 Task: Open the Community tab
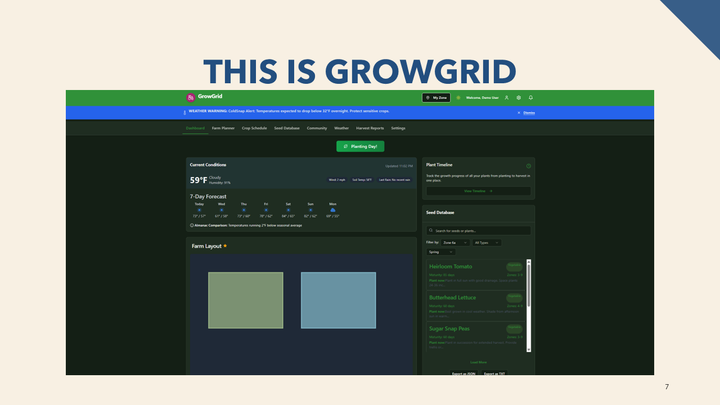(x=317, y=128)
